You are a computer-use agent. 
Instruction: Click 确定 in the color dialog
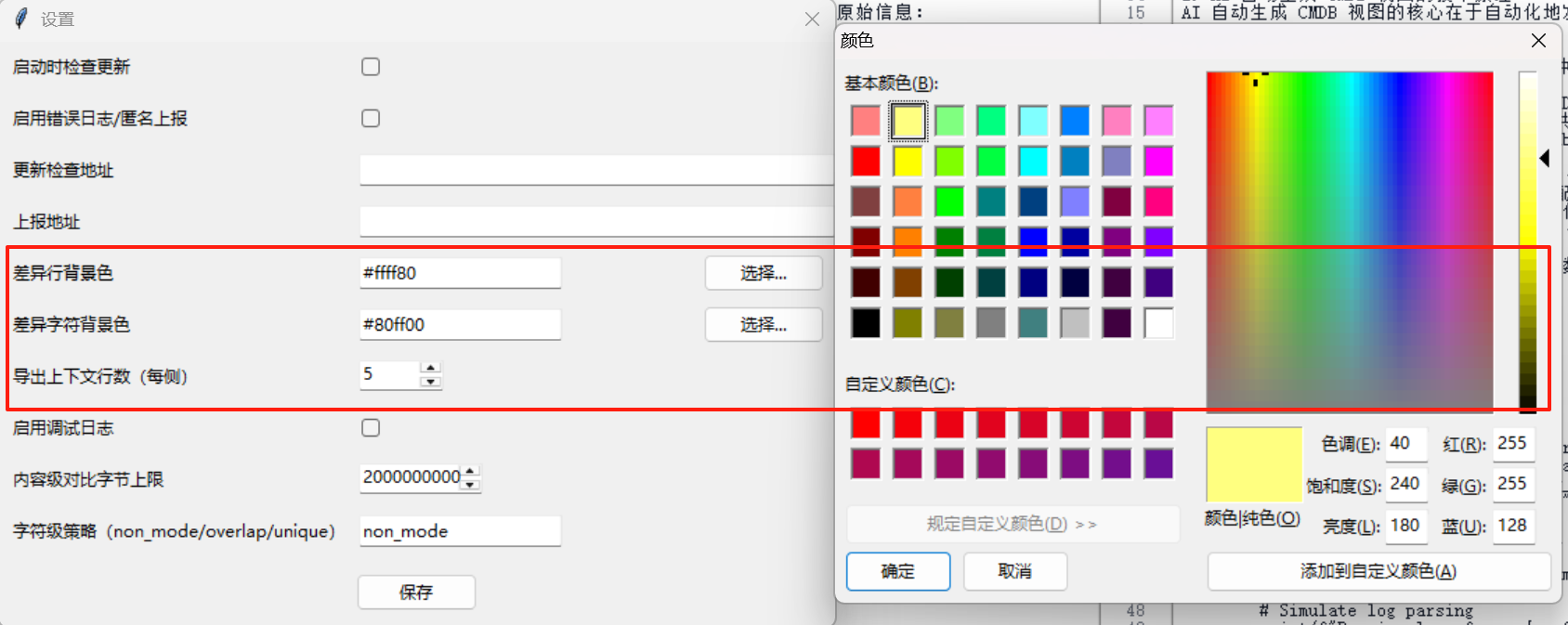(897, 571)
